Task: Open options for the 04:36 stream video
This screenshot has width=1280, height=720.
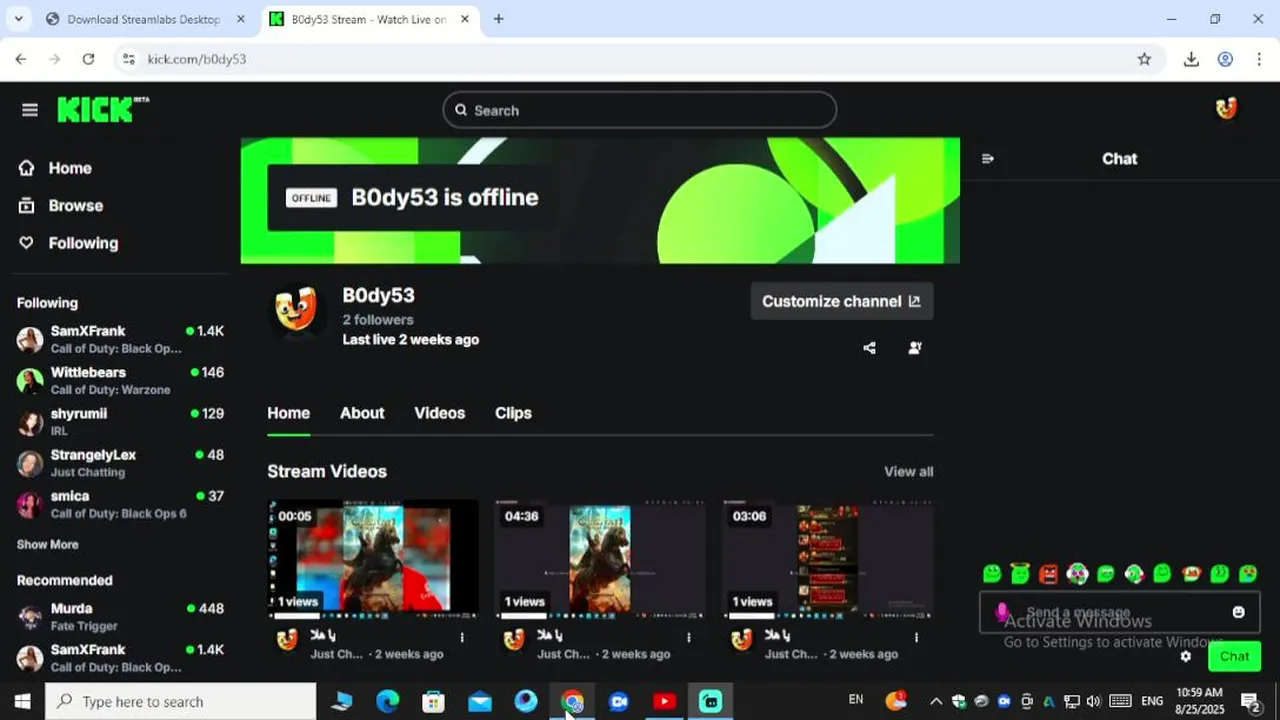Action: click(x=689, y=637)
